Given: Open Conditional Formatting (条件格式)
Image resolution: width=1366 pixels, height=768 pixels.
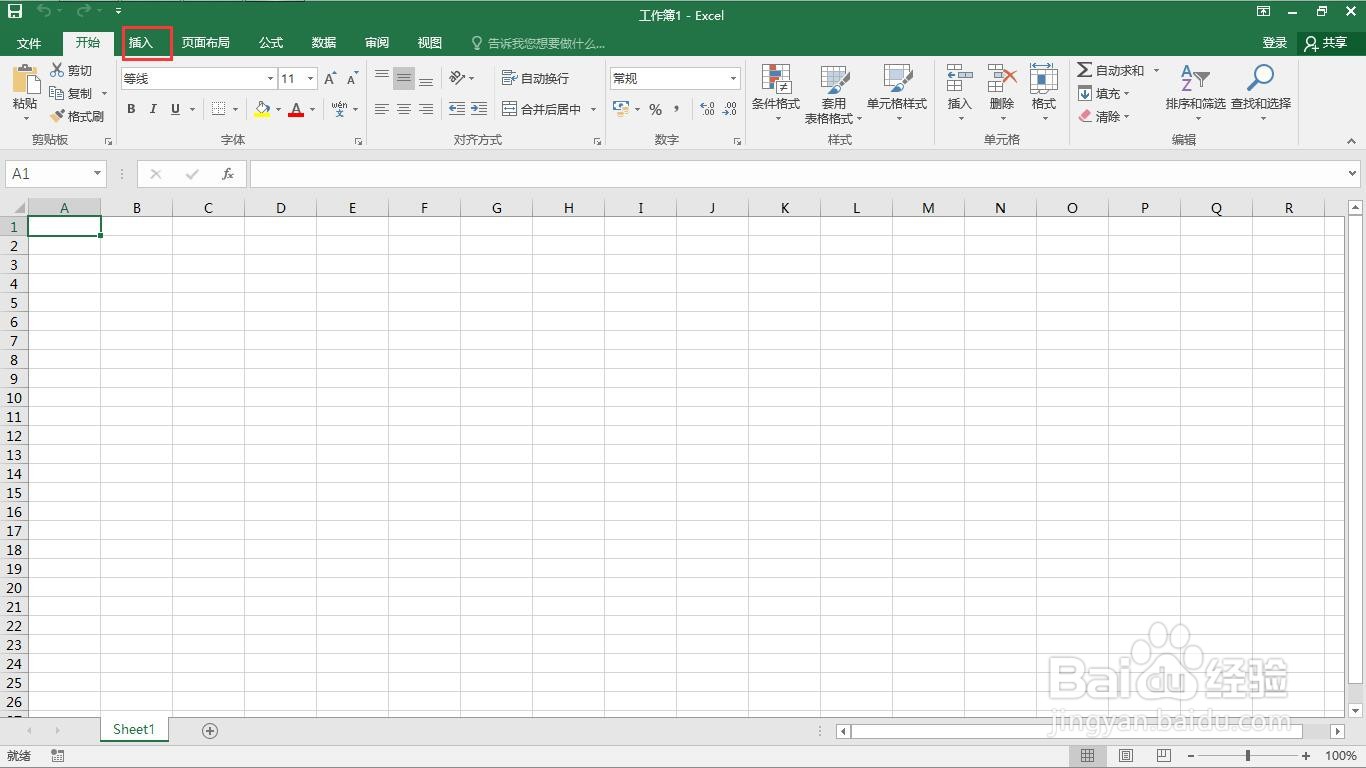Looking at the screenshot, I should (776, 93).
